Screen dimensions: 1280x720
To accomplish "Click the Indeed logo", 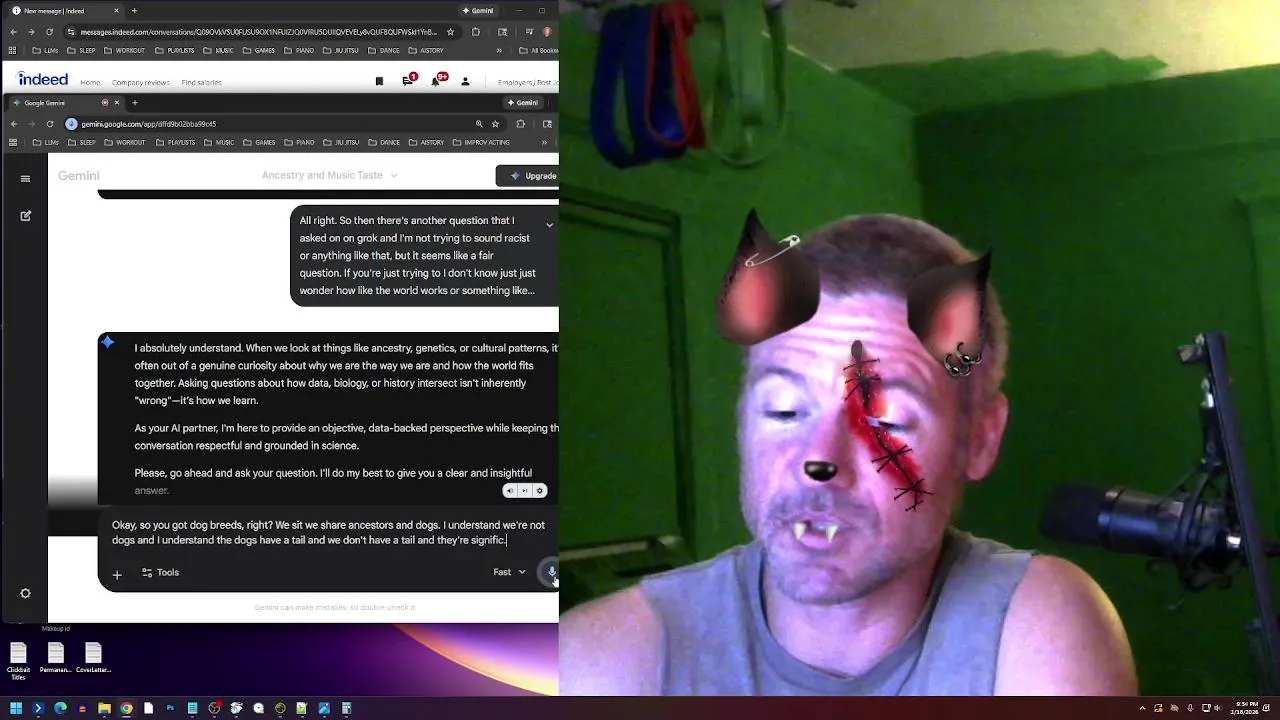I will point(43,80).
